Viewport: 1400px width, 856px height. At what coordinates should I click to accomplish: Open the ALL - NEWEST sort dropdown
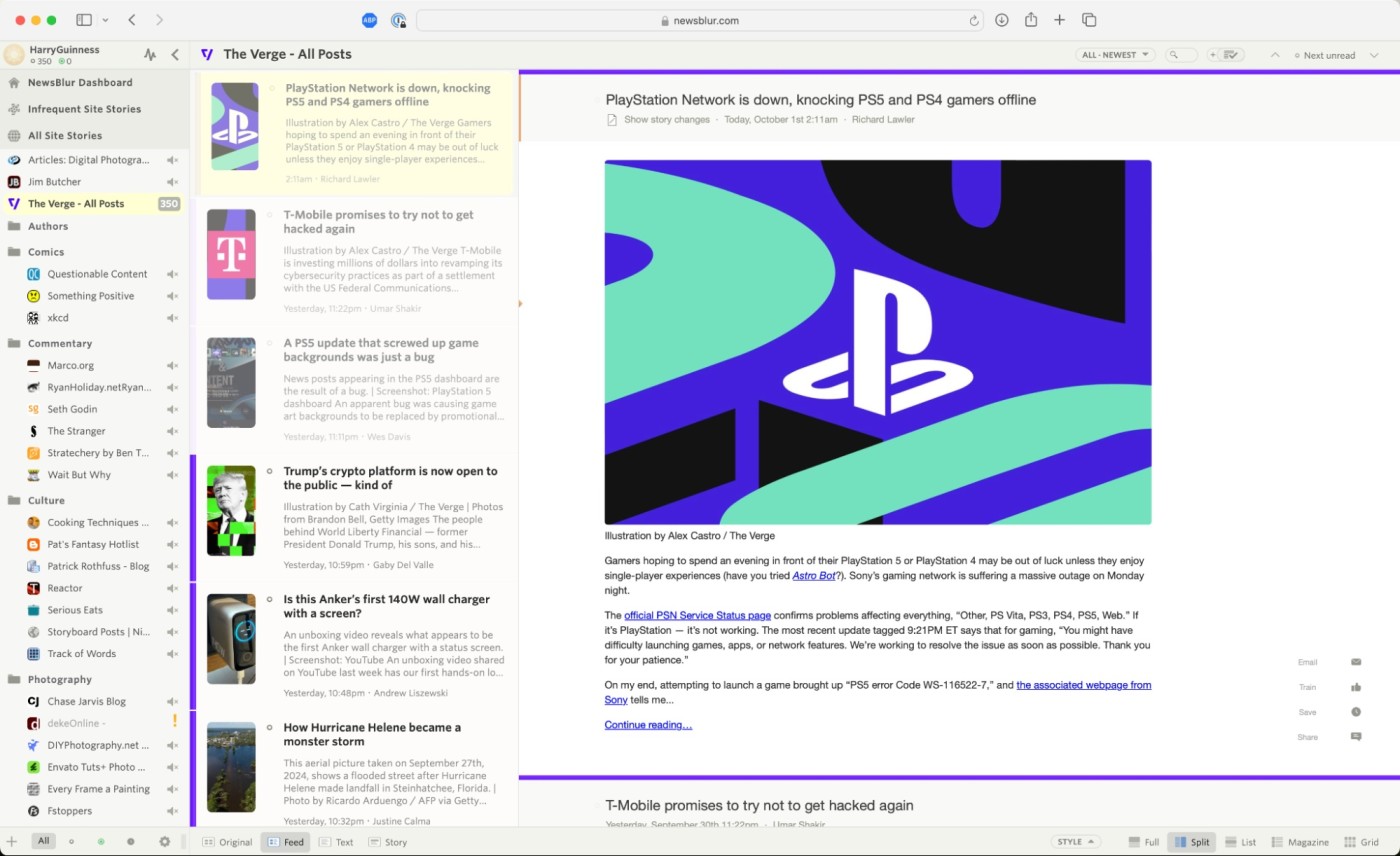pyautogui.click(x=1115, y=55)
